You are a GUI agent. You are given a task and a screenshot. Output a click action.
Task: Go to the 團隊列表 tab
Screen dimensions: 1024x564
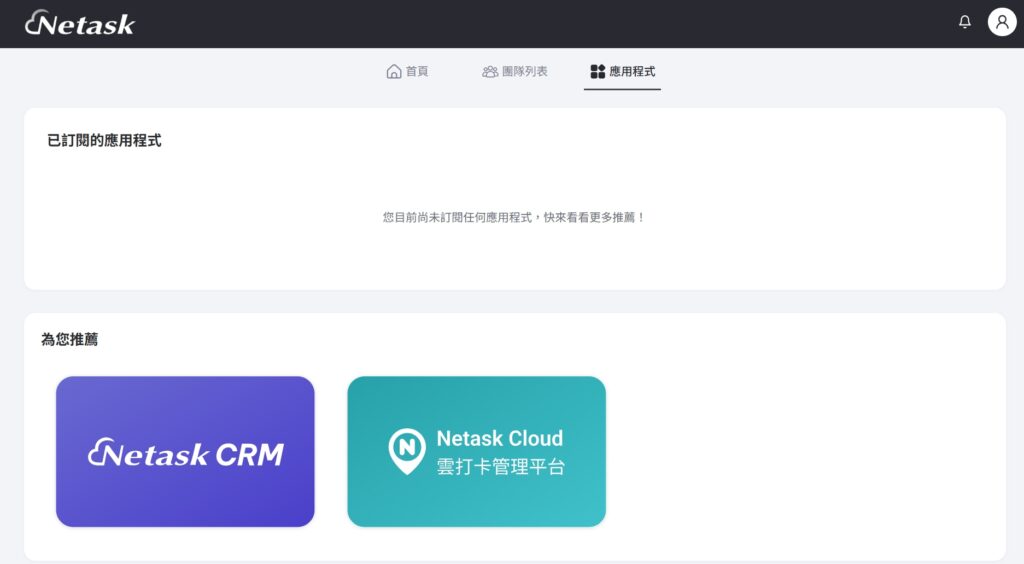[x=523, y=72]
